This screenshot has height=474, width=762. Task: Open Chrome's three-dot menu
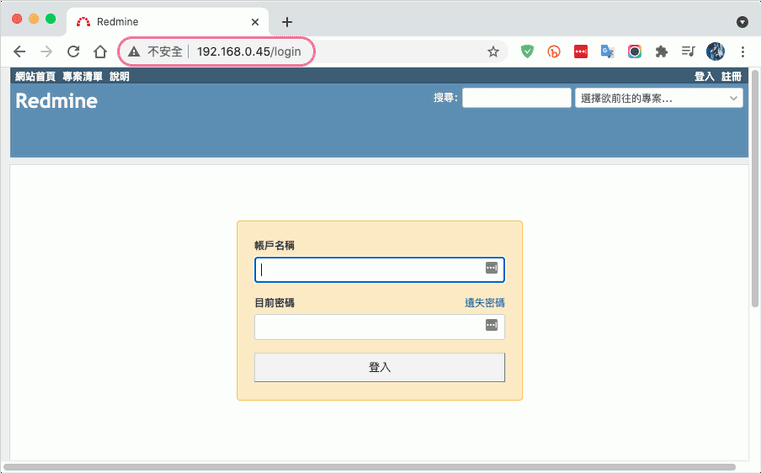pyautogui.click(x=743, y=52)
